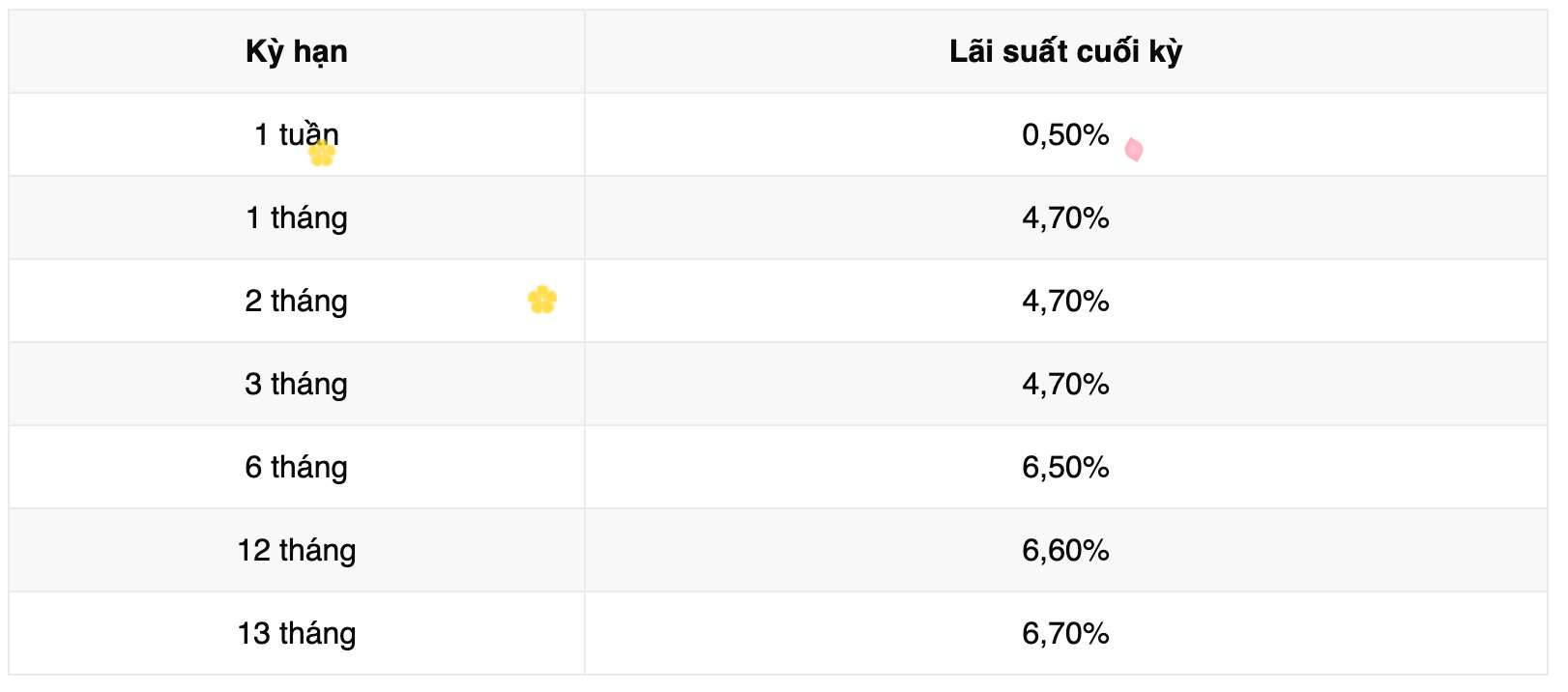This screenshot has height=692, width=1568.
Task: Click the 0,50% interest rate value
Action: (x=1064, y=134)
